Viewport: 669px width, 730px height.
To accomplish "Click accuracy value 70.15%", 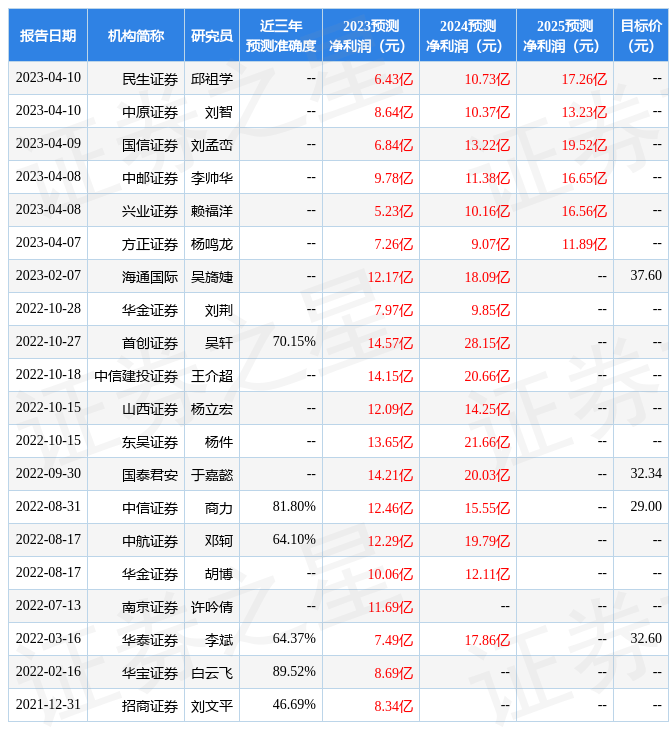I will coord(294,341).
